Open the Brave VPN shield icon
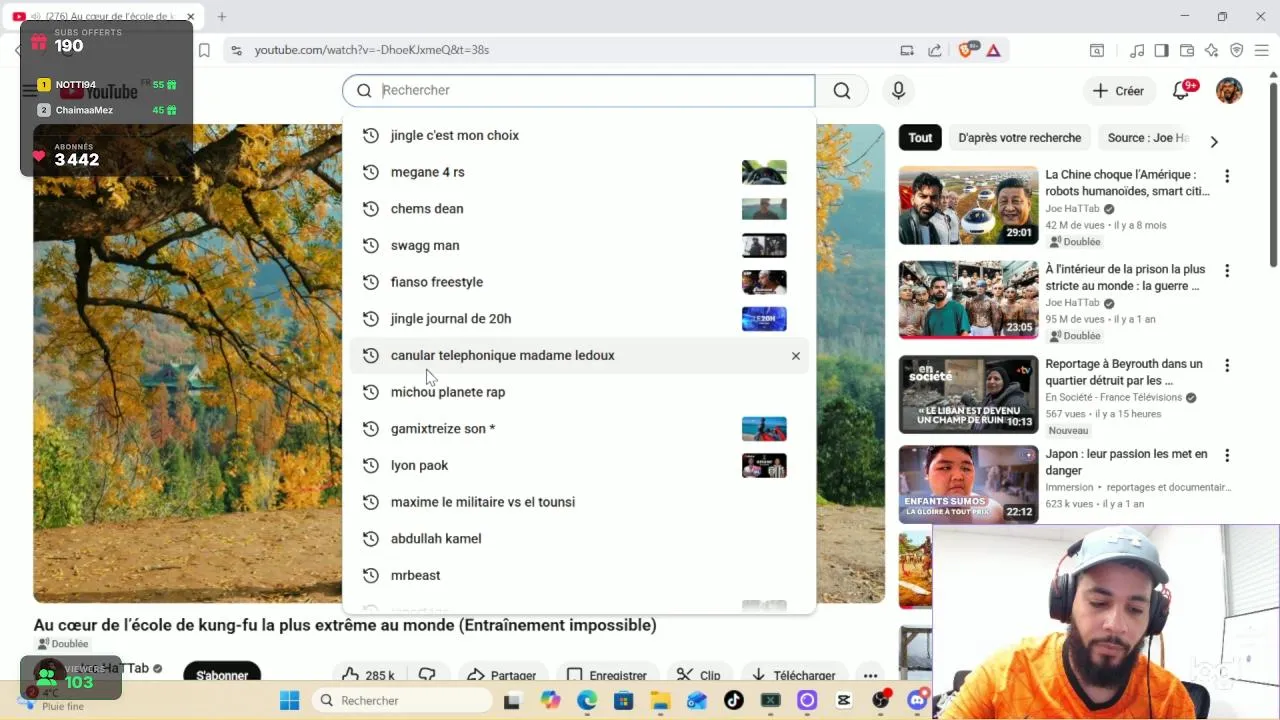Image resolution: width=1280 pixels, height=720 pixels. coord(1236,50)
